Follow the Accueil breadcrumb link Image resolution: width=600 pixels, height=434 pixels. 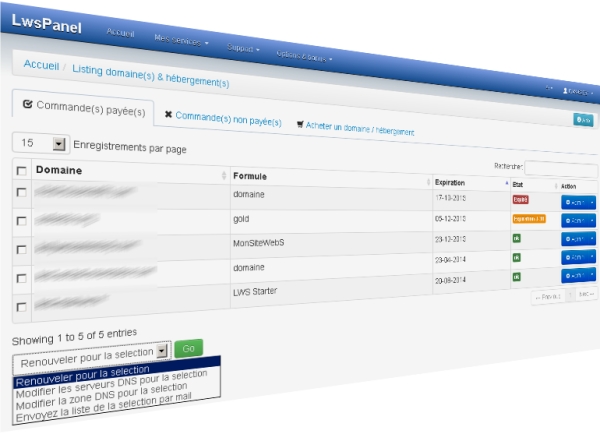point(40,65)
